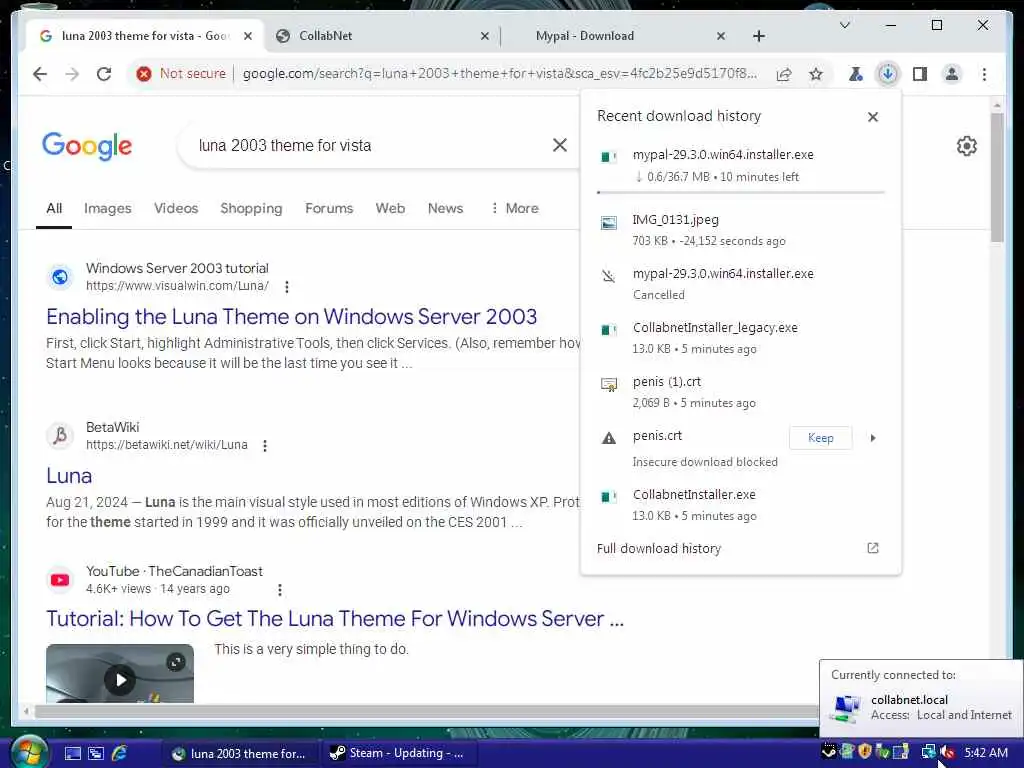Open full download history external icon

click(872, 548)
